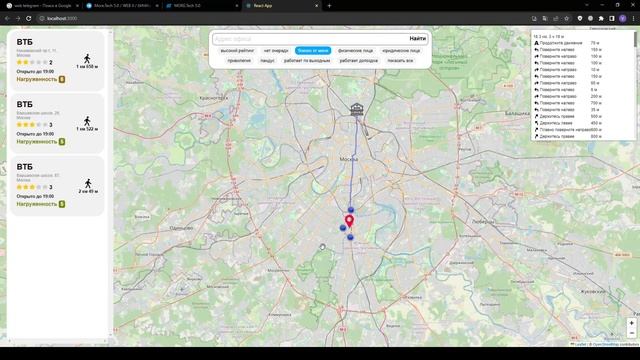Select route step 'Плавно поверните направо' 600 м

(568, 129)
